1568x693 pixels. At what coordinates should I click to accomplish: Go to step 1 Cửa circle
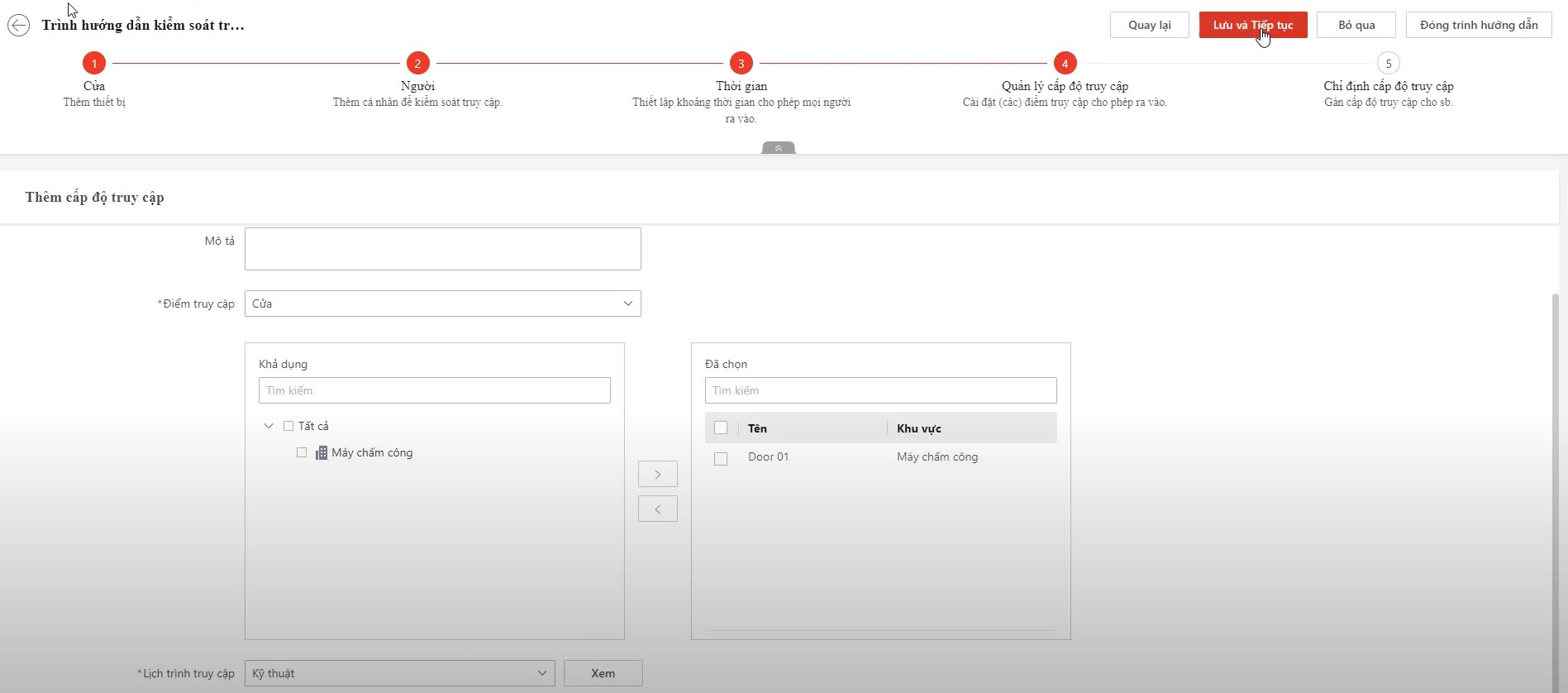[94, 64]
